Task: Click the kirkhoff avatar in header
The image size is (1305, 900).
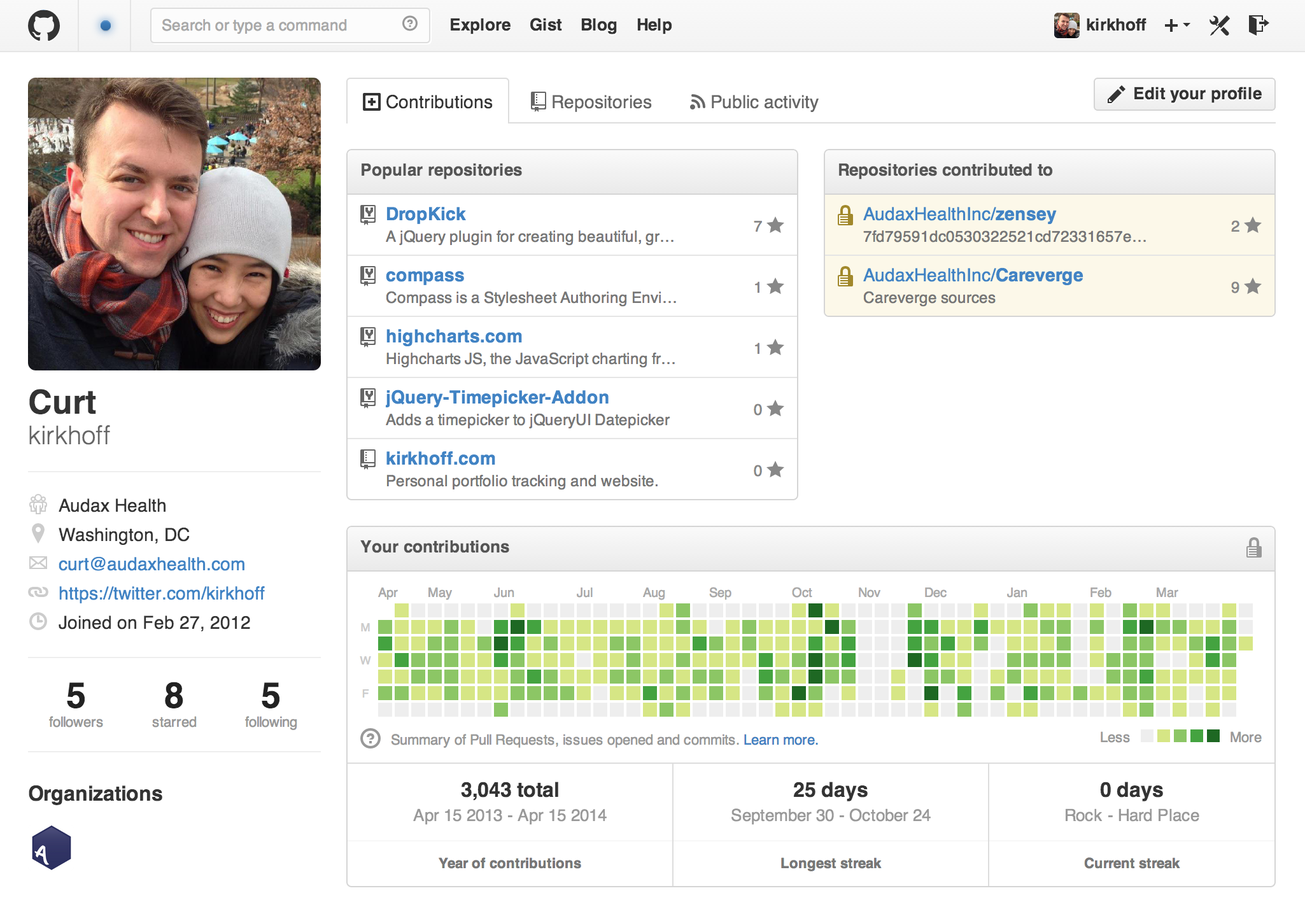Action: point(1066,25)
